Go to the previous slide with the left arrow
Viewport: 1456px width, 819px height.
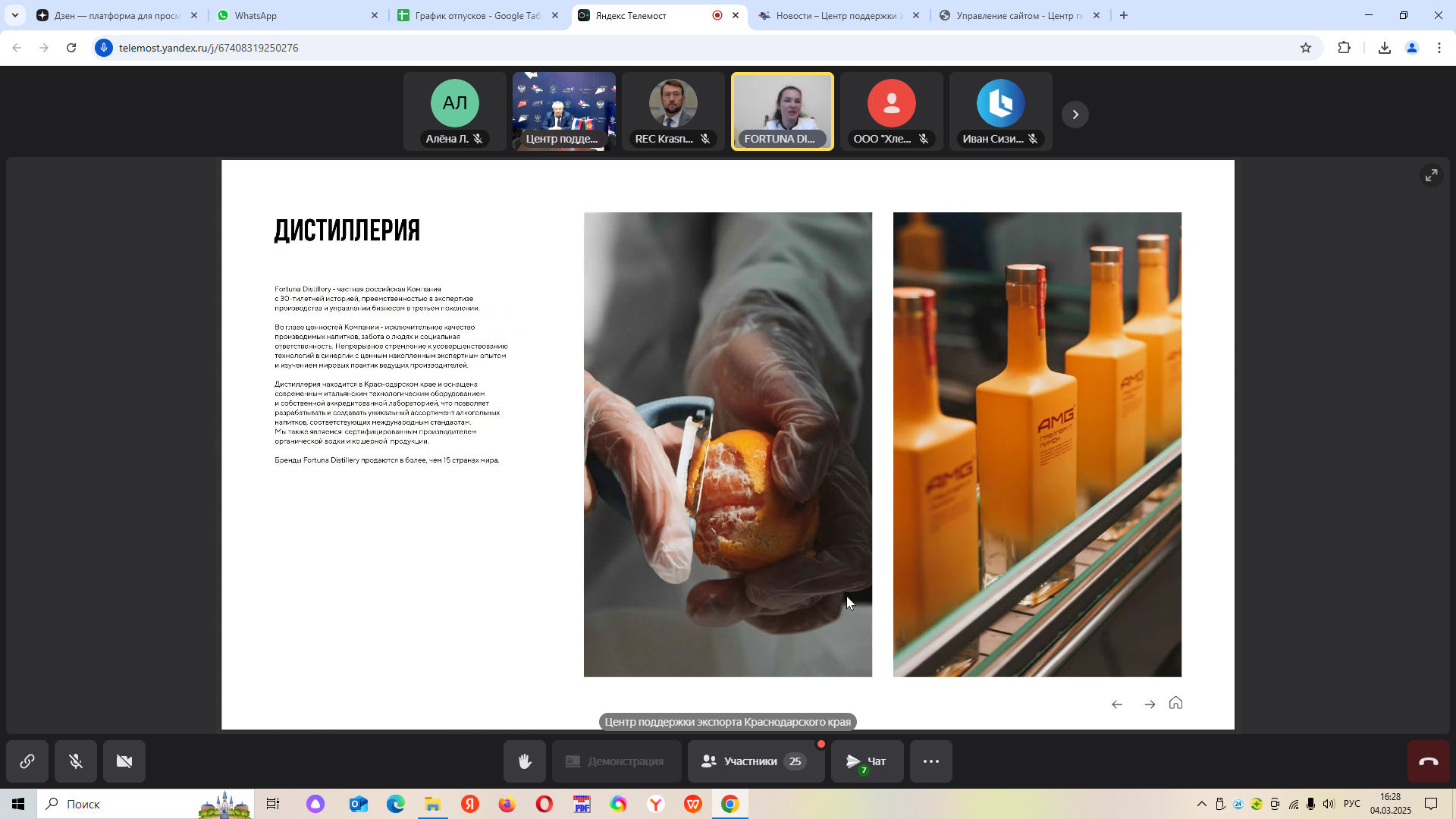1117,704
